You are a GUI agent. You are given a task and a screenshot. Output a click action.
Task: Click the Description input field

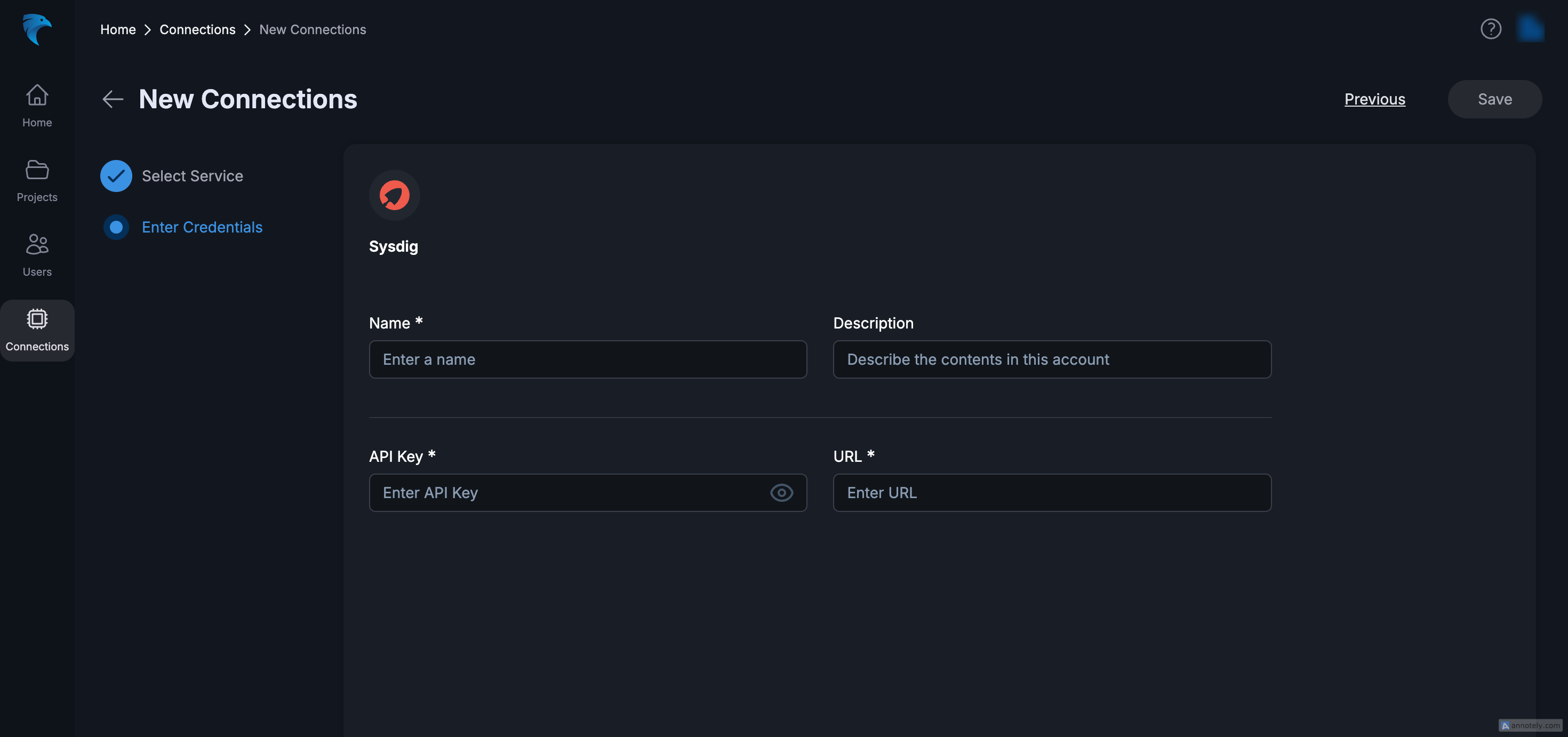pos(1051,359)
